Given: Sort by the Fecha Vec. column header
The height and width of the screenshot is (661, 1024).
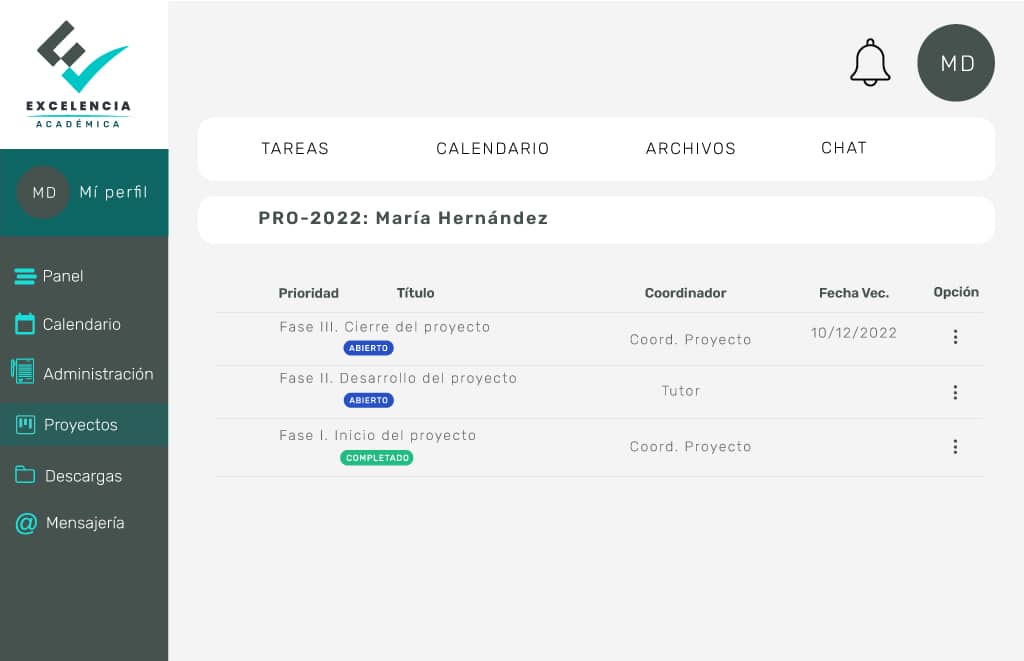Looking at the screenshot, I should pyautogui.click(x=853, y=293).
